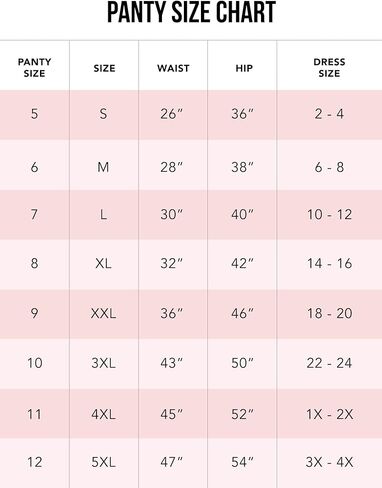Click the PANTY SIZE CHART title
Screen dimensions: 382x488
tap(191, 12)
